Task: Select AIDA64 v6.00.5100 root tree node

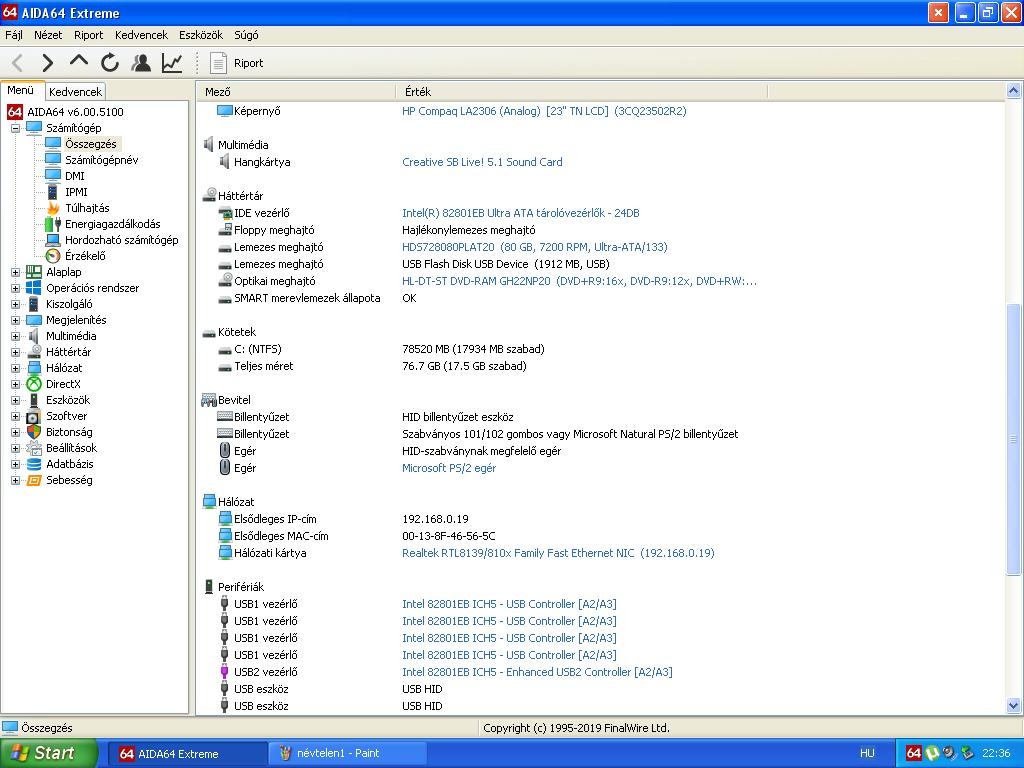Action: click(75, 112)
